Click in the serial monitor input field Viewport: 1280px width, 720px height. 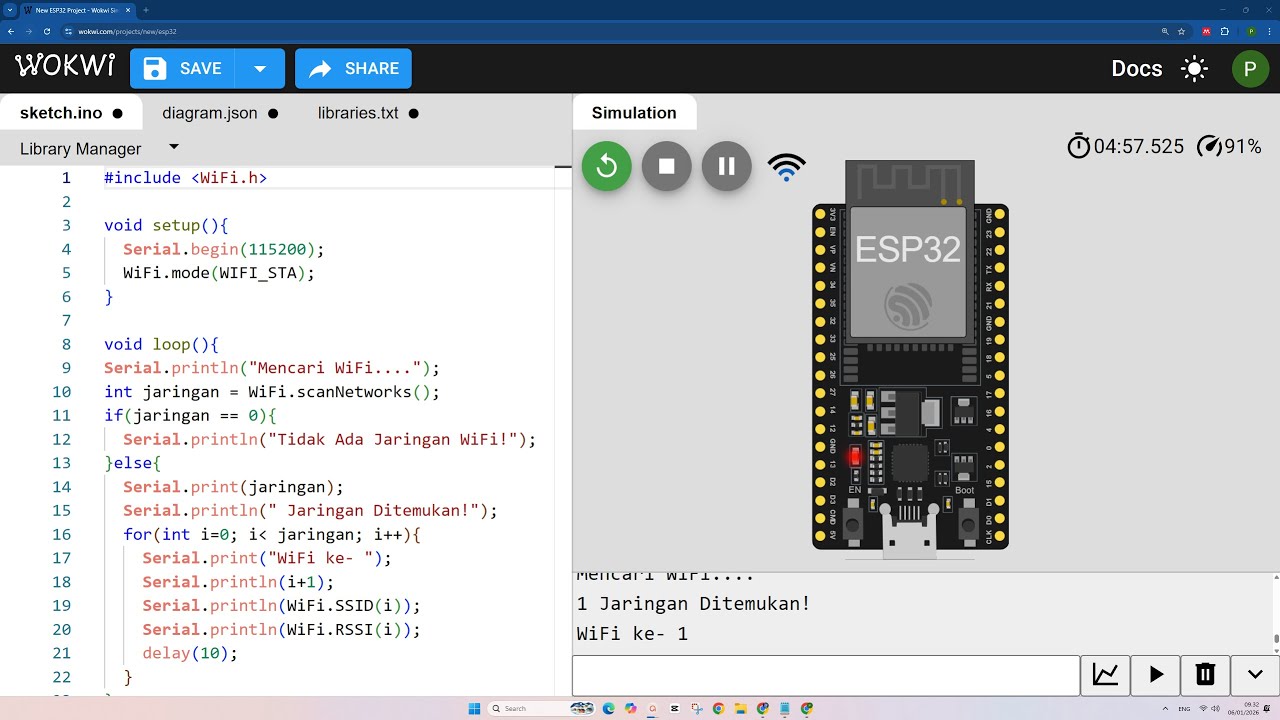(826, 675)
